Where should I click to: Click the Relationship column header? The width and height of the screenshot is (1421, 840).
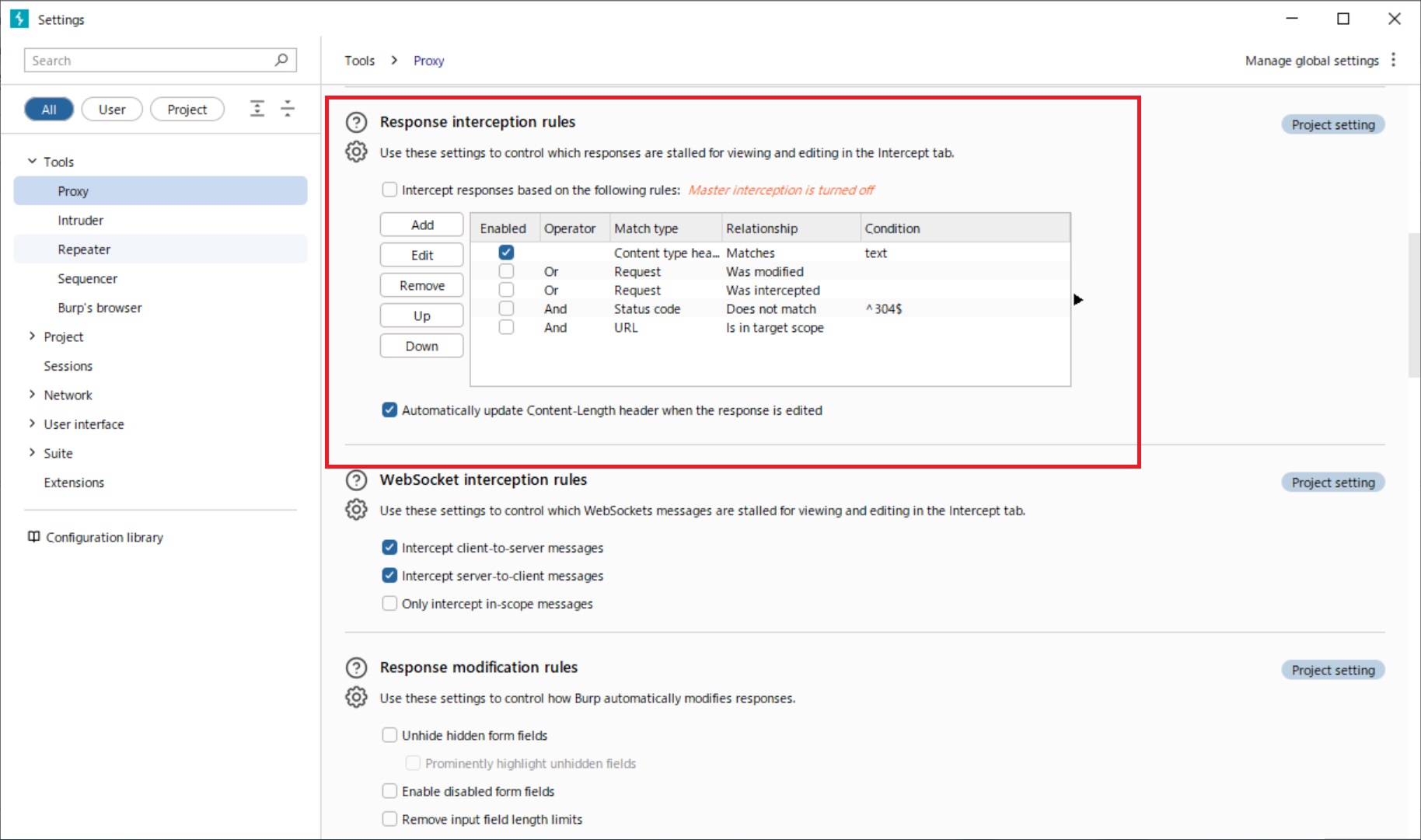[x=791, y=228]
